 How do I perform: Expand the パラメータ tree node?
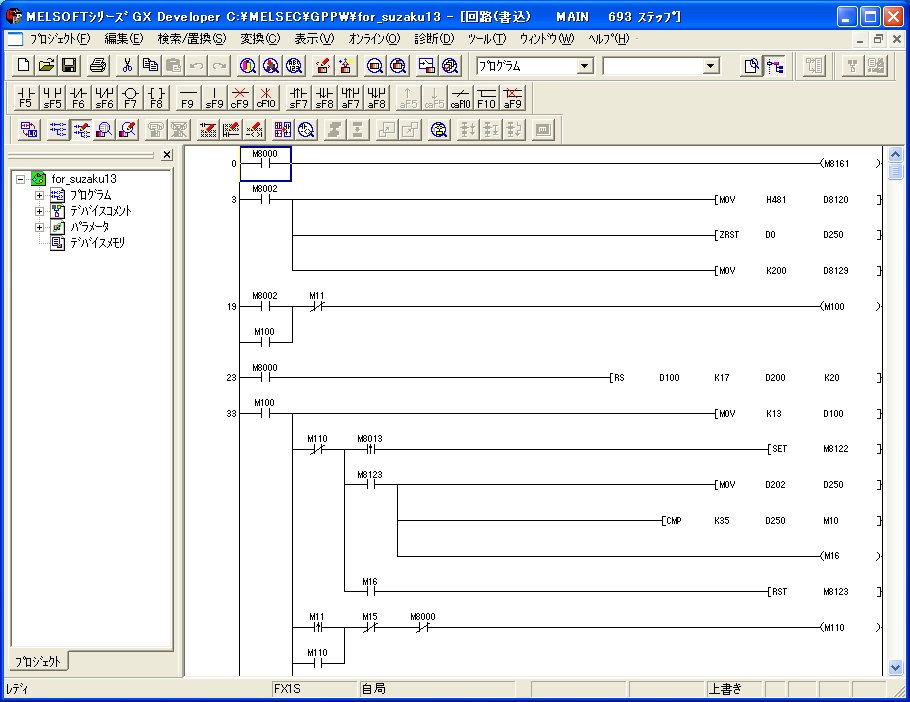pos(40,227)
